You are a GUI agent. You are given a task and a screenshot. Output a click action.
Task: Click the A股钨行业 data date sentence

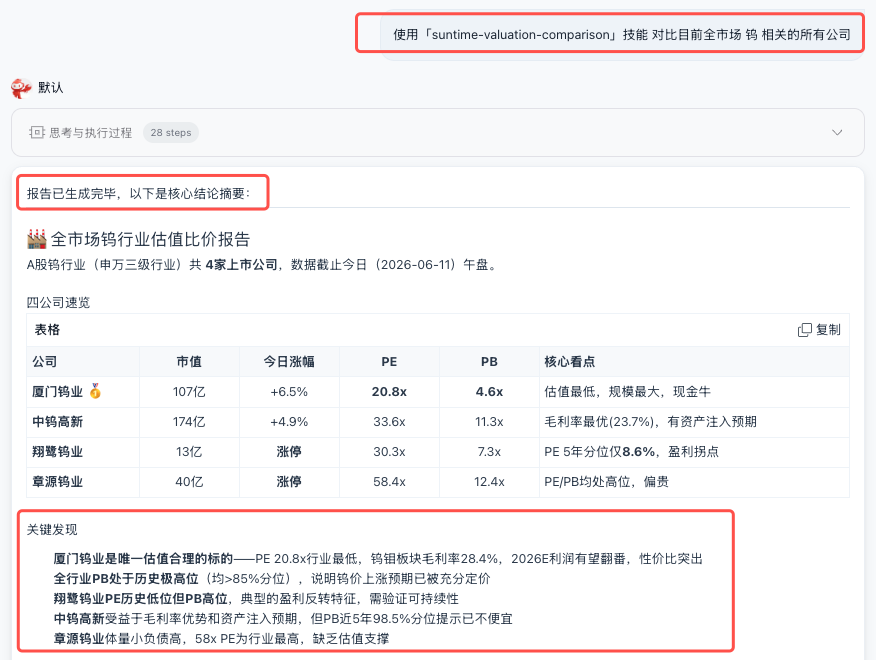pos(261,264)
